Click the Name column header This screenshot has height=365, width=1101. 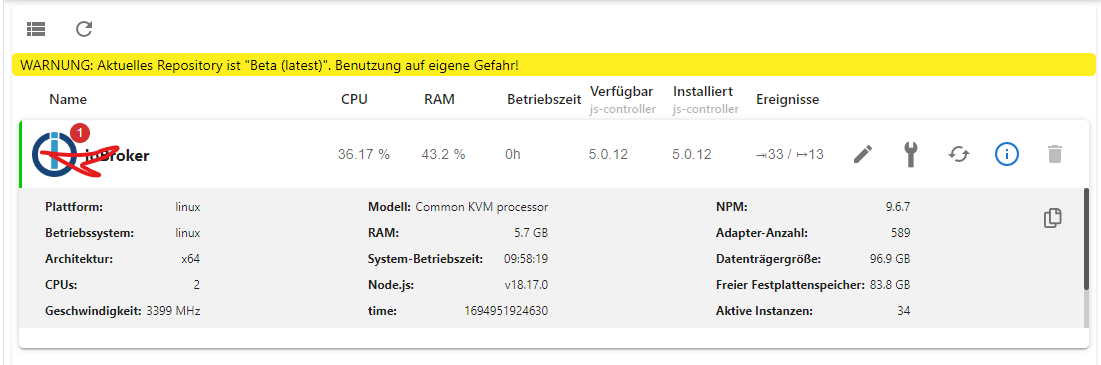pyautogui.click(x=68, y=100)
